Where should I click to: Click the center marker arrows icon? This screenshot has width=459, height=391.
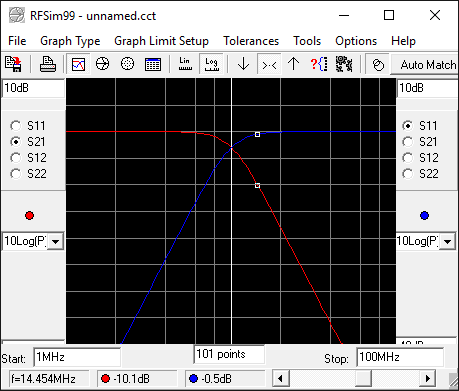point(269,64)
